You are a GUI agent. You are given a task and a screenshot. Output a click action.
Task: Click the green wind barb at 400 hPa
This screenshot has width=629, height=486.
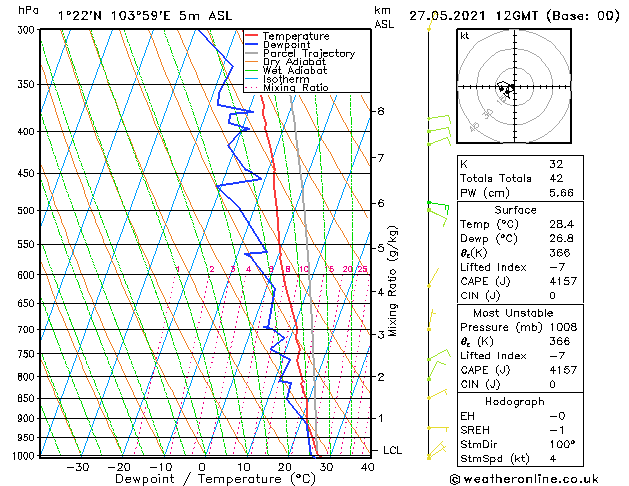(439, 130)
